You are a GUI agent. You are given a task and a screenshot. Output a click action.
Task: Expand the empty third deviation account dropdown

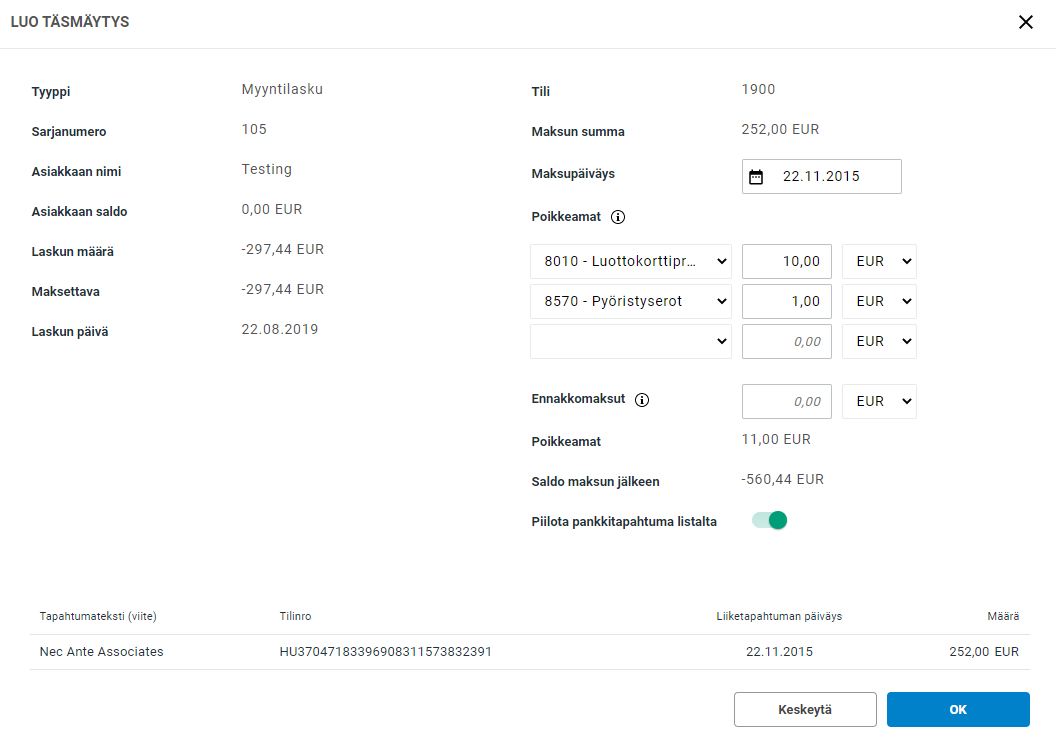[630, 341]
